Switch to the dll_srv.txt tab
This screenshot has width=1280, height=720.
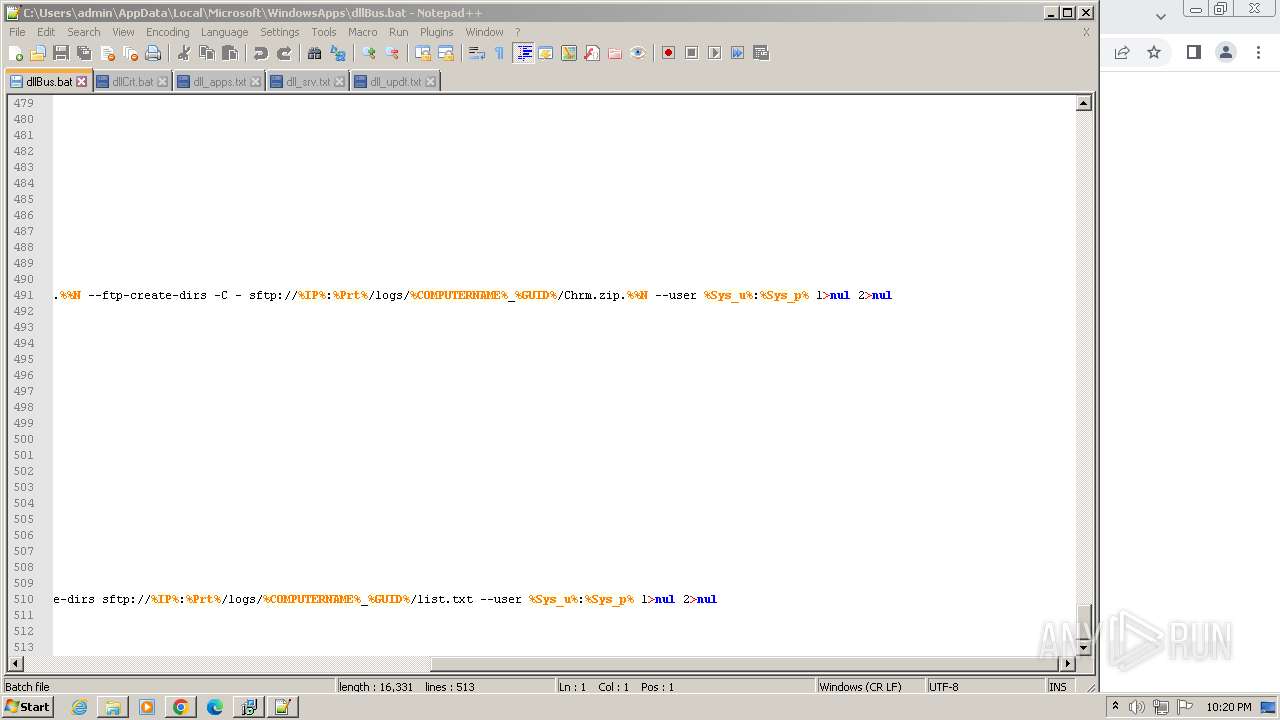point(308,82)
